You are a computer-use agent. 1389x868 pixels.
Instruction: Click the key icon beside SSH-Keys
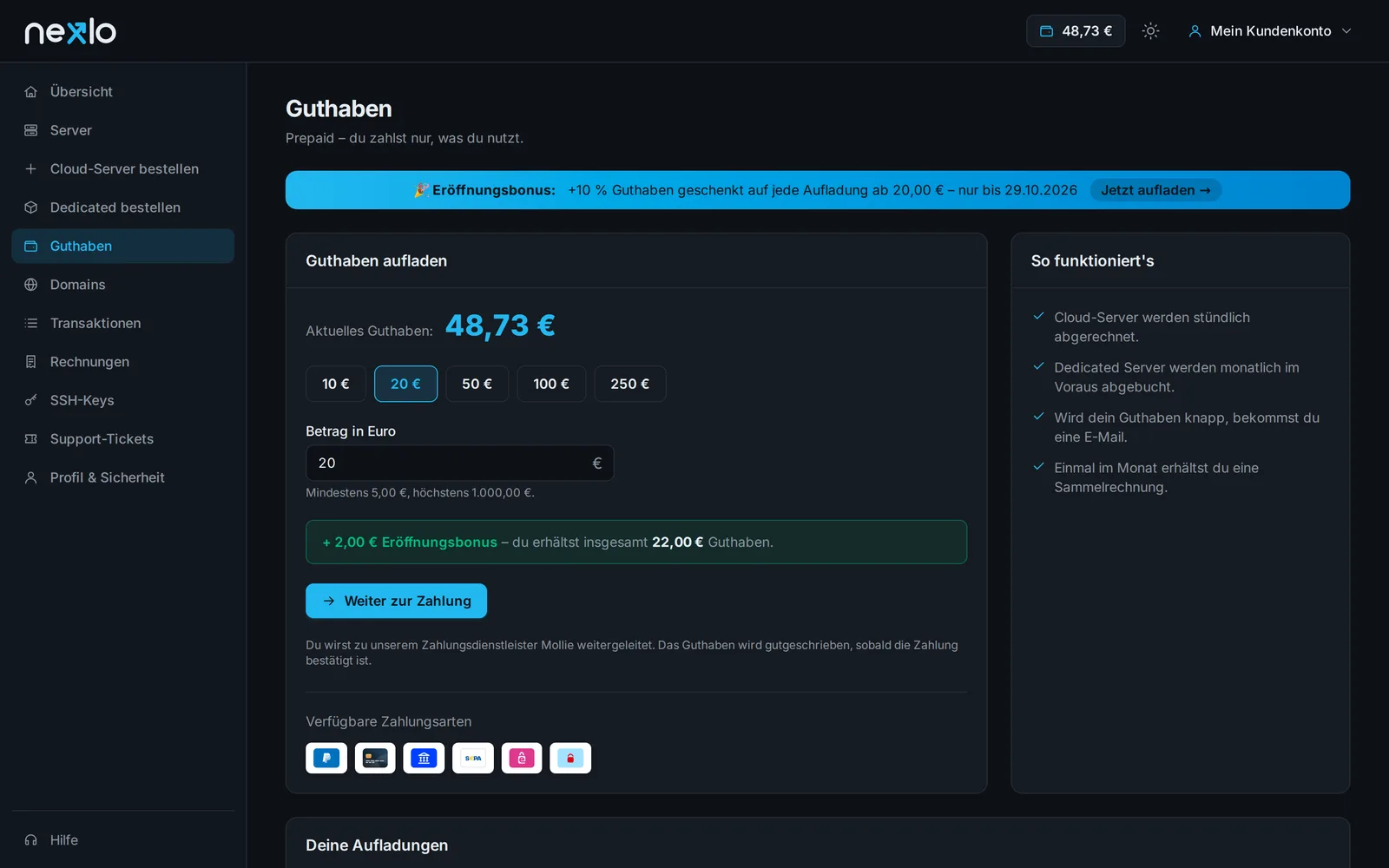pyautogui.click(x=31, y=400)
